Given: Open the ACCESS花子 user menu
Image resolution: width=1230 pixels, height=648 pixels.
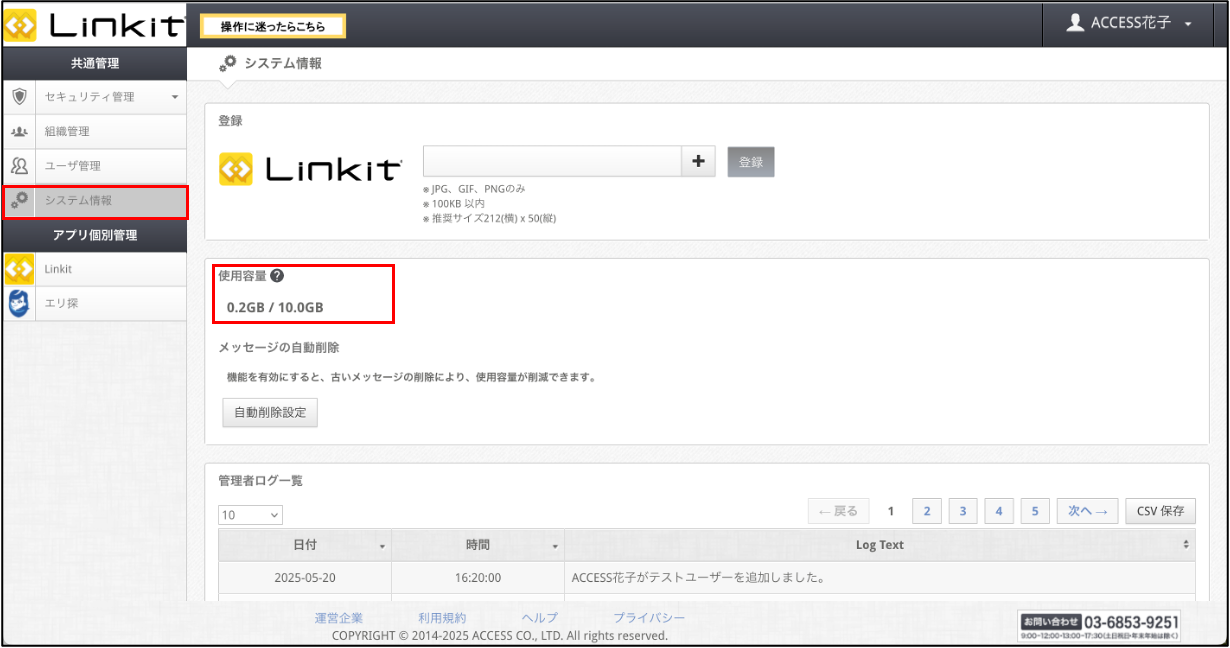Looking at the screenshot, I should coord(1129,23).
